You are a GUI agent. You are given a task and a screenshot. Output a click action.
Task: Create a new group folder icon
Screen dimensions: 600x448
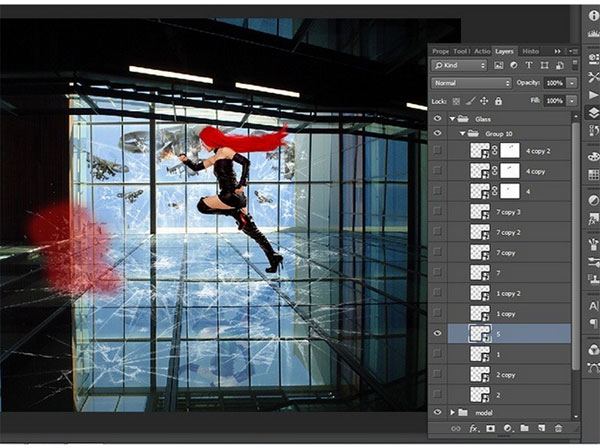pos(524,428)
